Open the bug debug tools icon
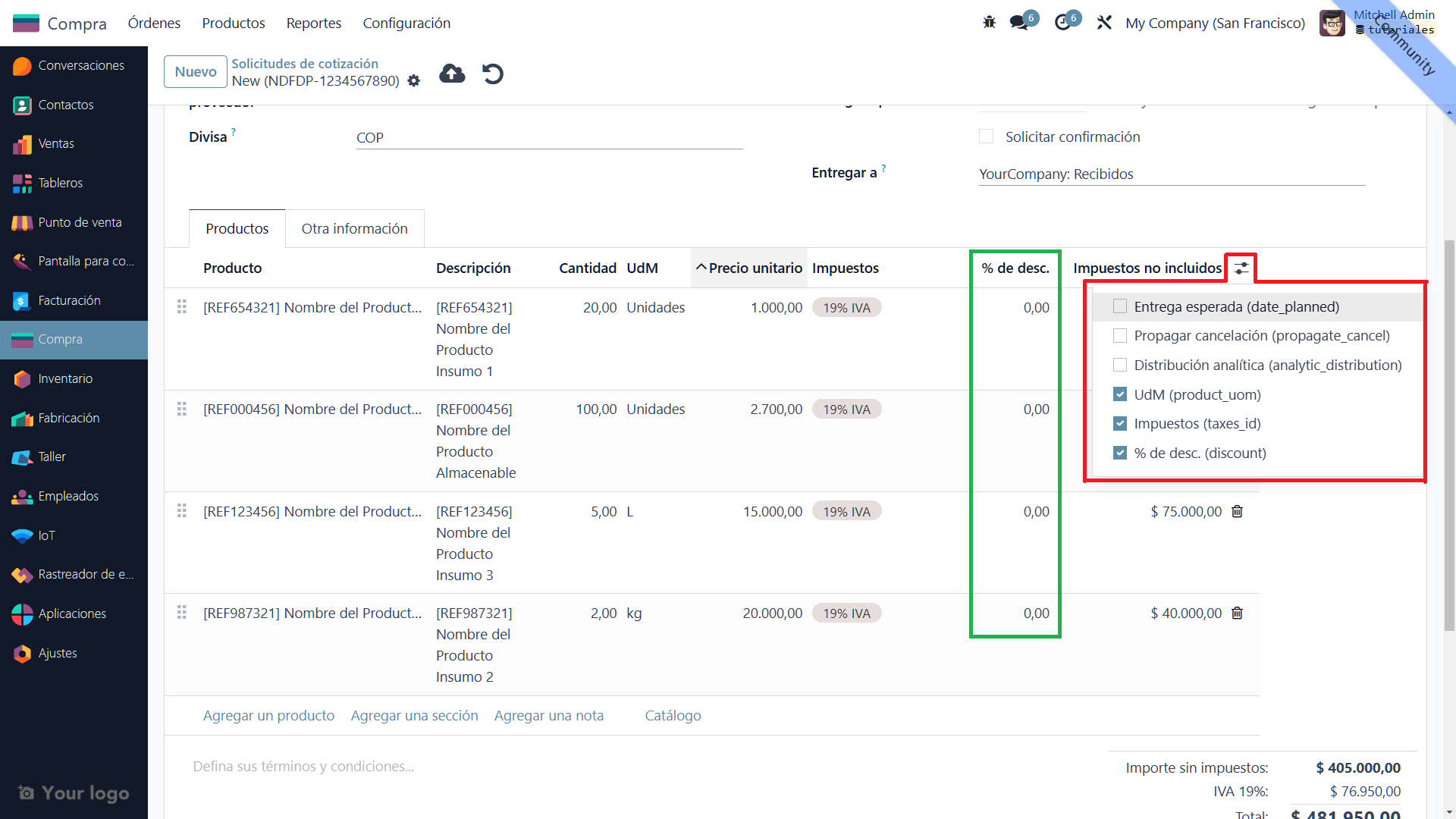 989,23
